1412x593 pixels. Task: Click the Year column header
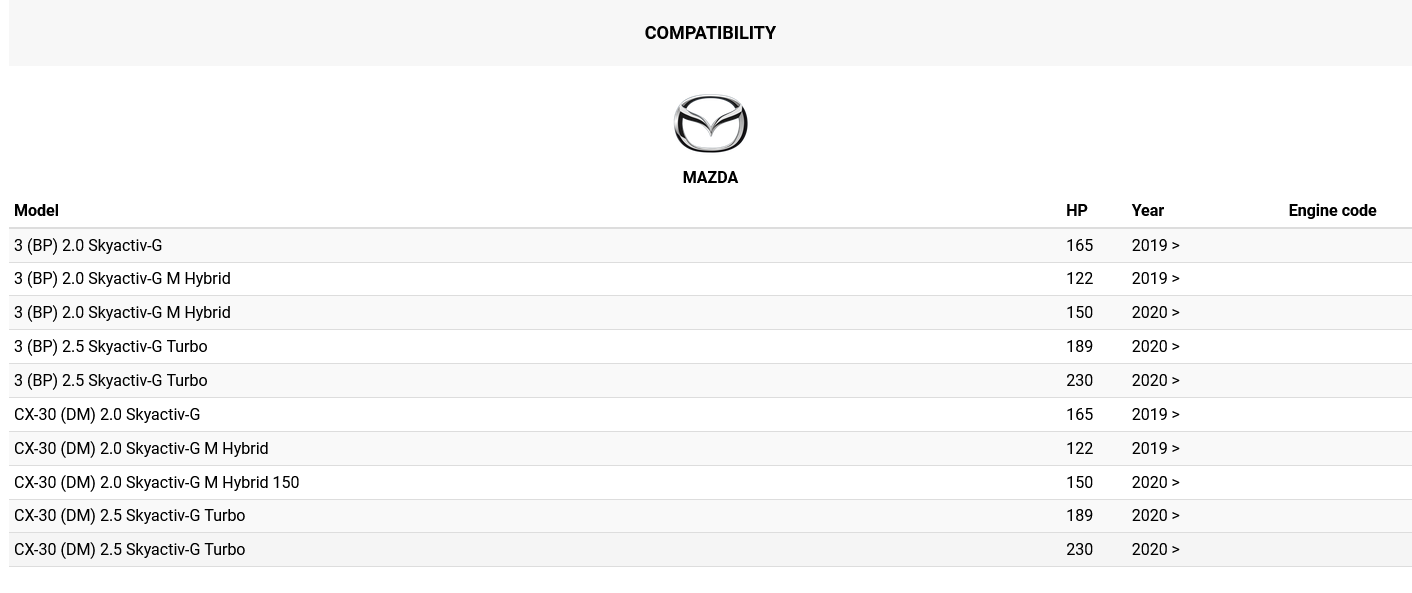pos(1148,211)
